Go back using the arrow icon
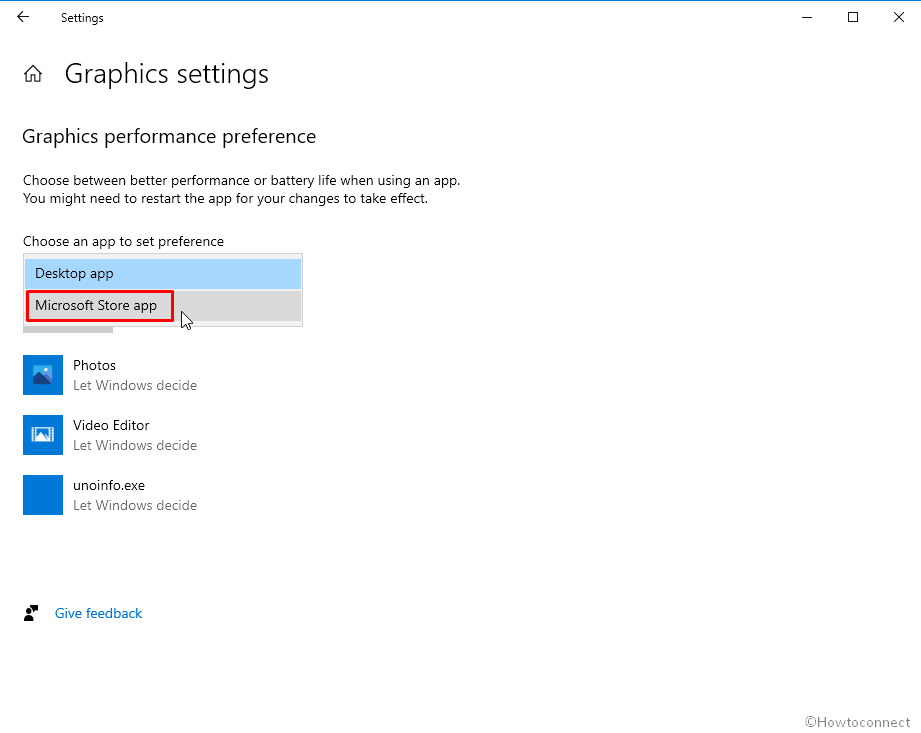Viewport: 921px width, 733px height. 23,17
